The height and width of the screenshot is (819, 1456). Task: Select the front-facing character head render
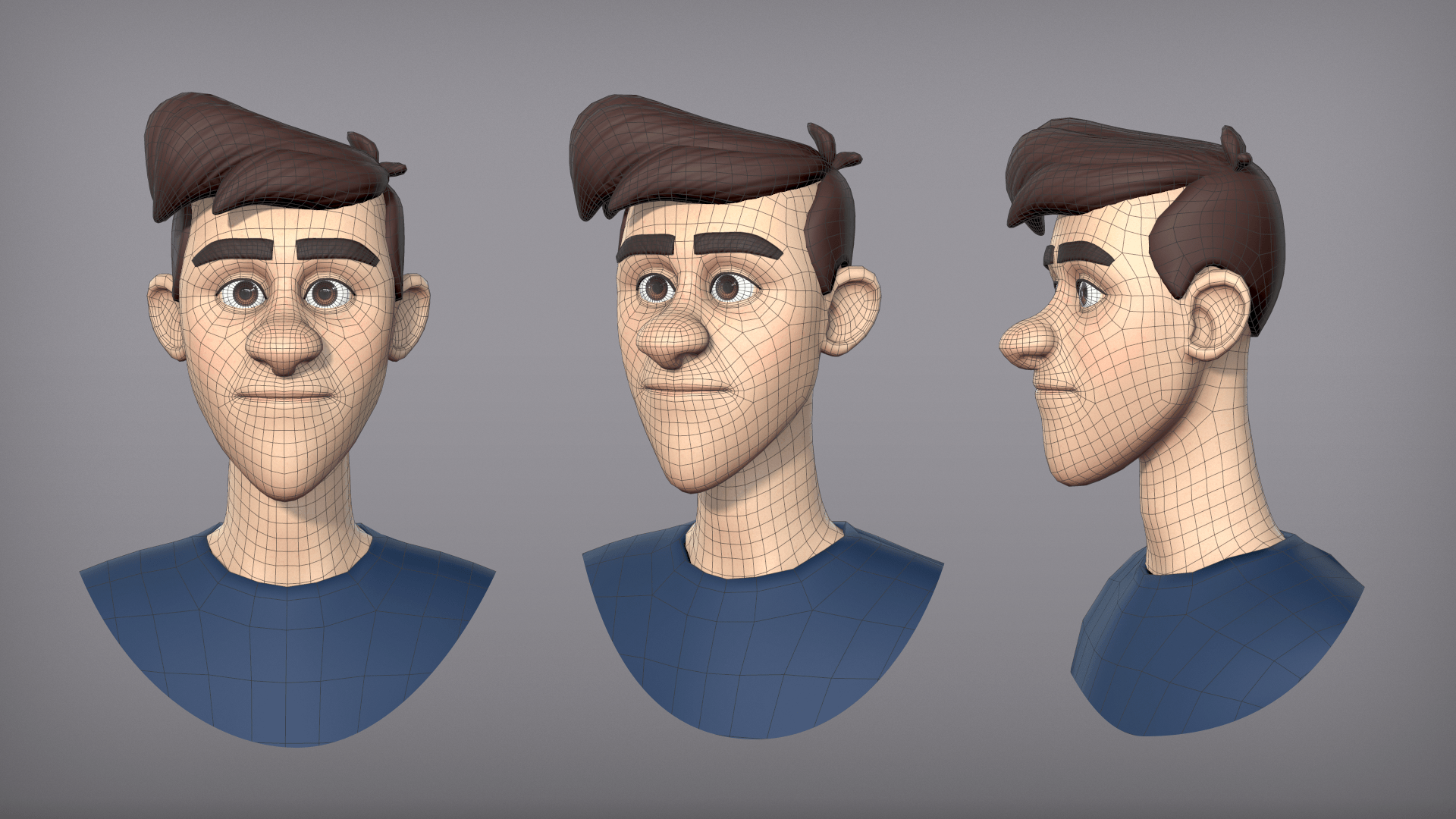287,419
